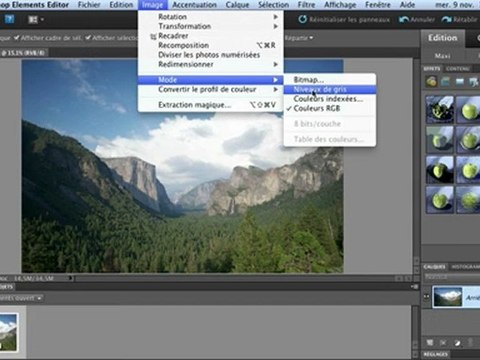Open the Répartir dropdown in options bar
Screen dimensions: 480x360
tap(299, 38)
